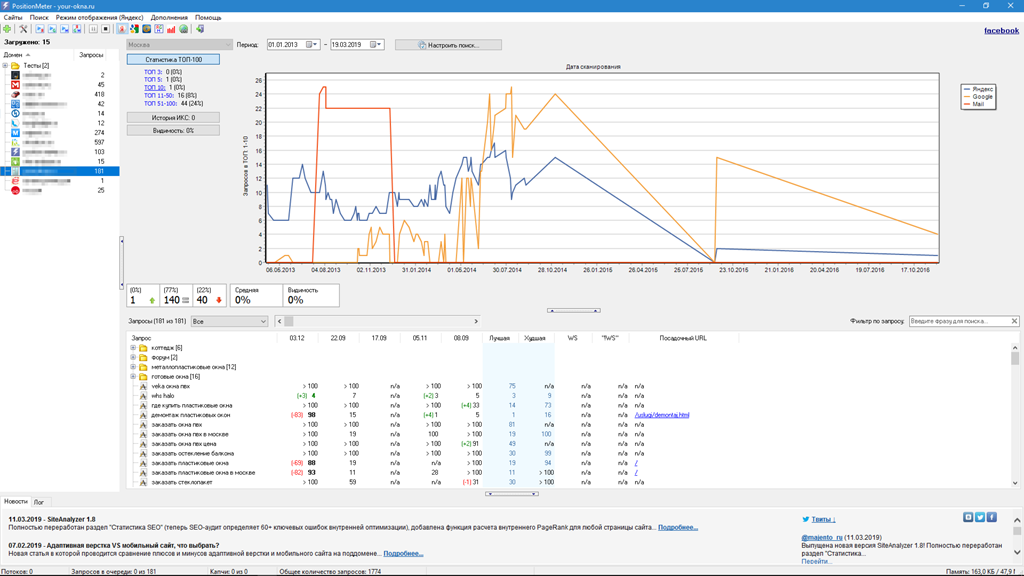Select the Yandex display mode icon
Image resolution: width=1024 pixels, height=576 pixels.
tap(122, 29)
